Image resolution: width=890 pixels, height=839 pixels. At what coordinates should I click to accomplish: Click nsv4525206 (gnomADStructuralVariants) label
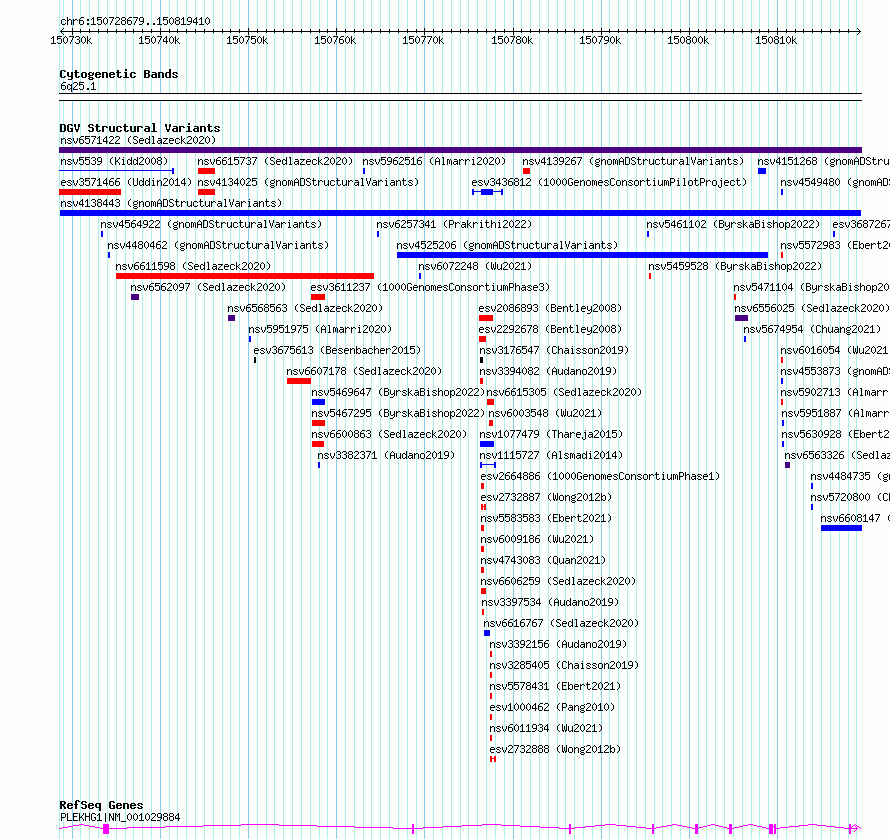[507, 245]
